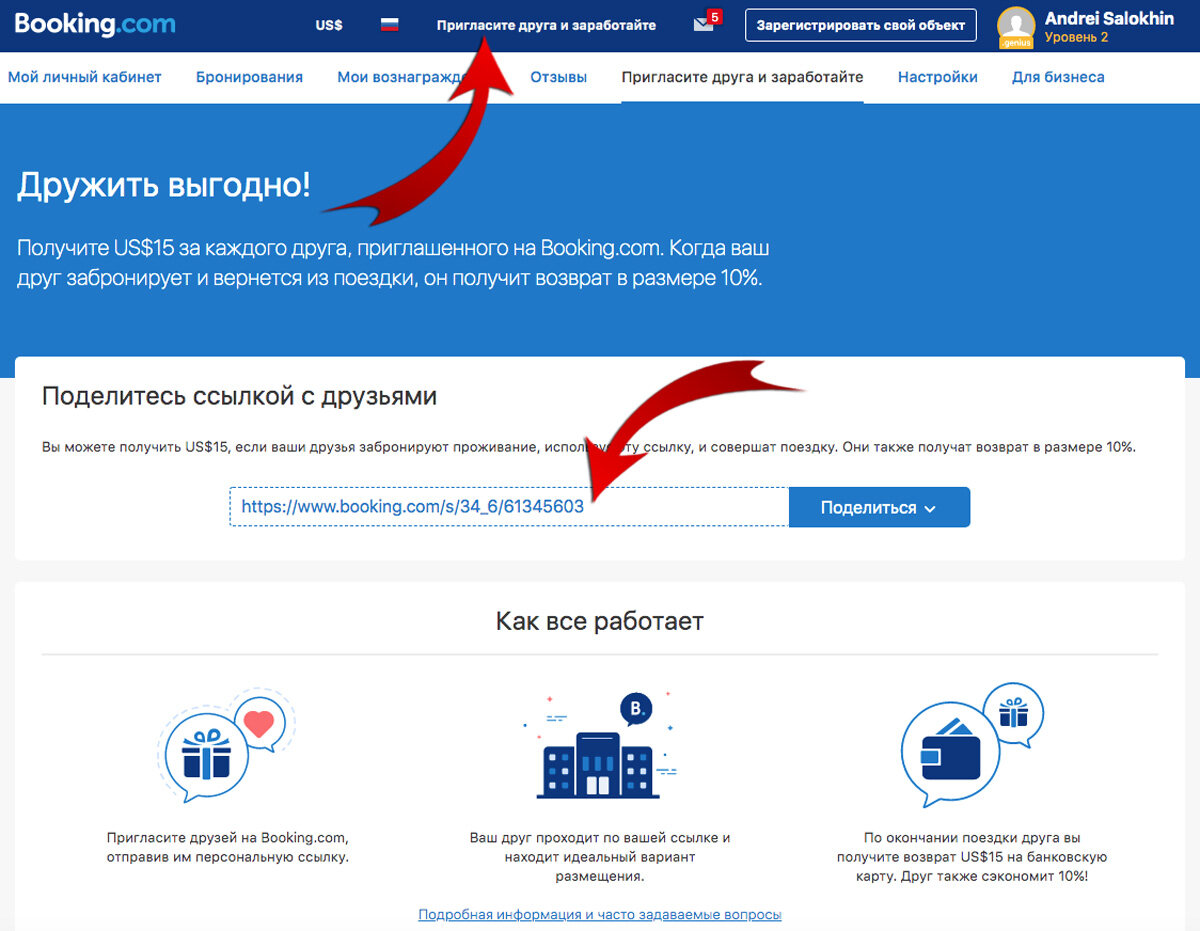Click the user avatar with genius badge
The width and height of the screenshot is (1200, 931).
pyautogui.click(x=1016, y=27)
